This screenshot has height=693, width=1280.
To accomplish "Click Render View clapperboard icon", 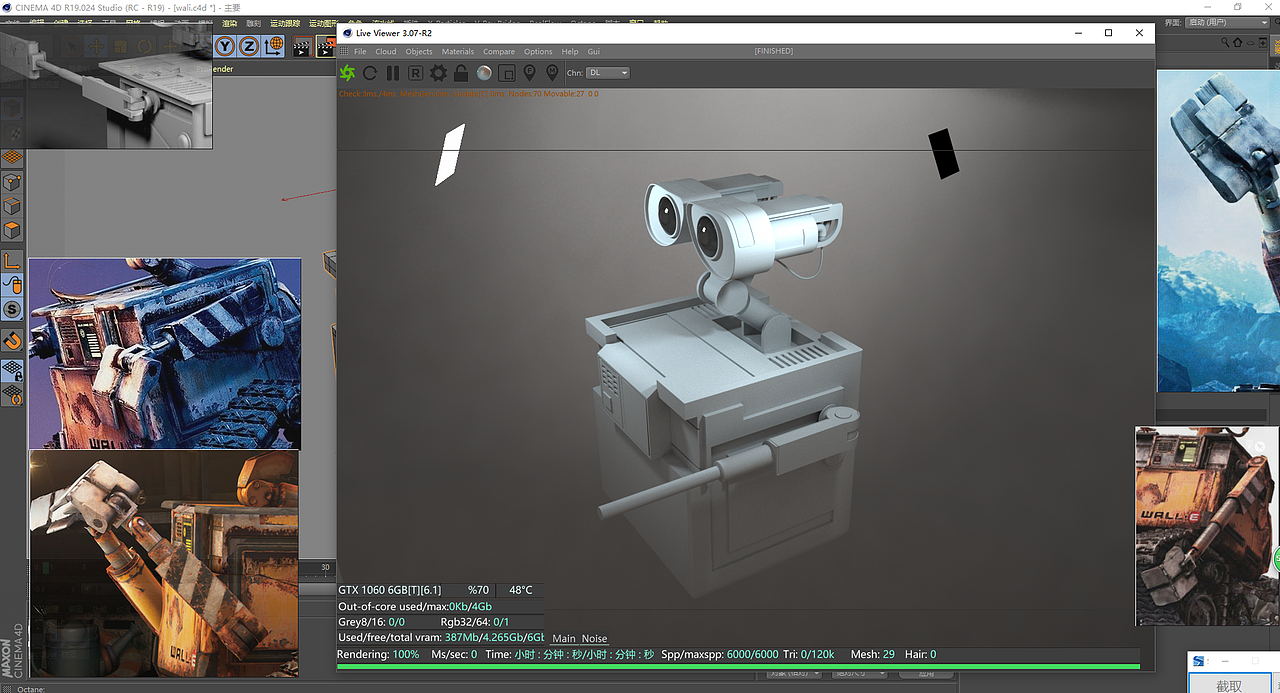I will [302, 46].
